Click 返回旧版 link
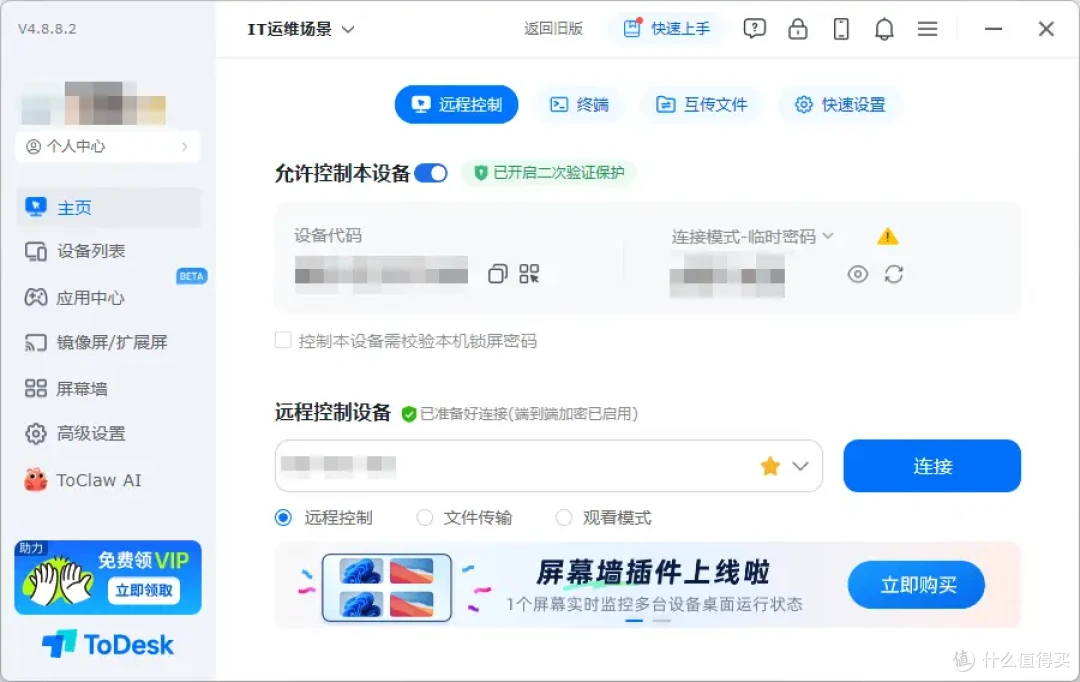The height and width of the screenshot is (682, 1080). pyautogui.click(x=553, y=29)
